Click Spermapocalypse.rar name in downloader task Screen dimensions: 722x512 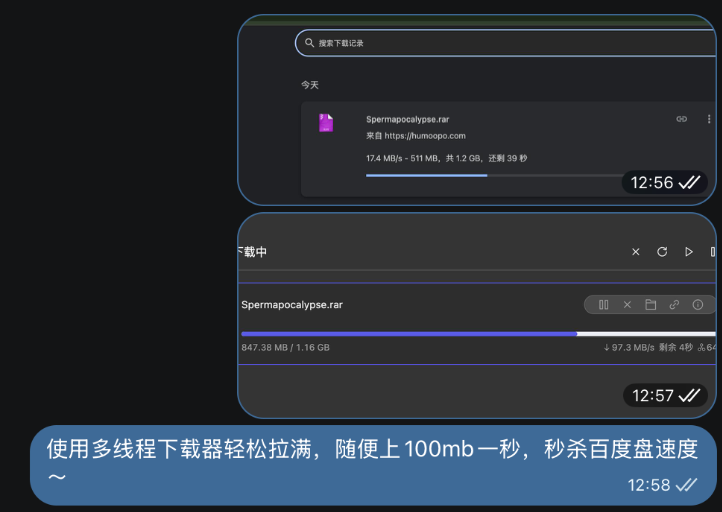tap(292, 305)
